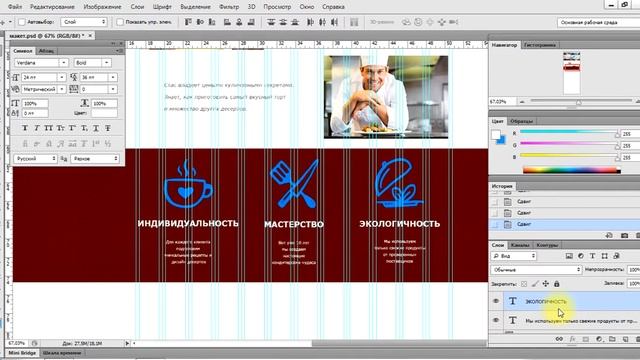This screenshot has height=360, width=640.
Task: Filter layers by adjustment layers
Action: (x=581, y=256)
